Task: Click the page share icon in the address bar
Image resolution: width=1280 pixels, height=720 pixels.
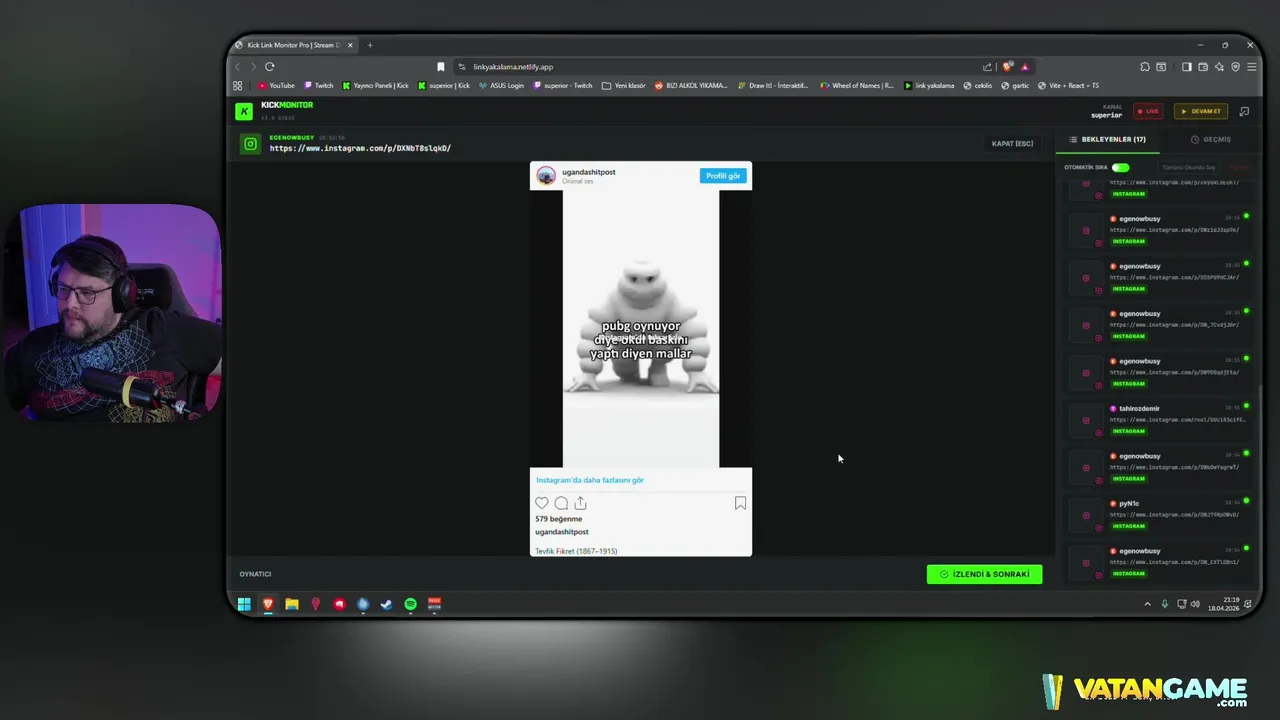Action: 987,67
